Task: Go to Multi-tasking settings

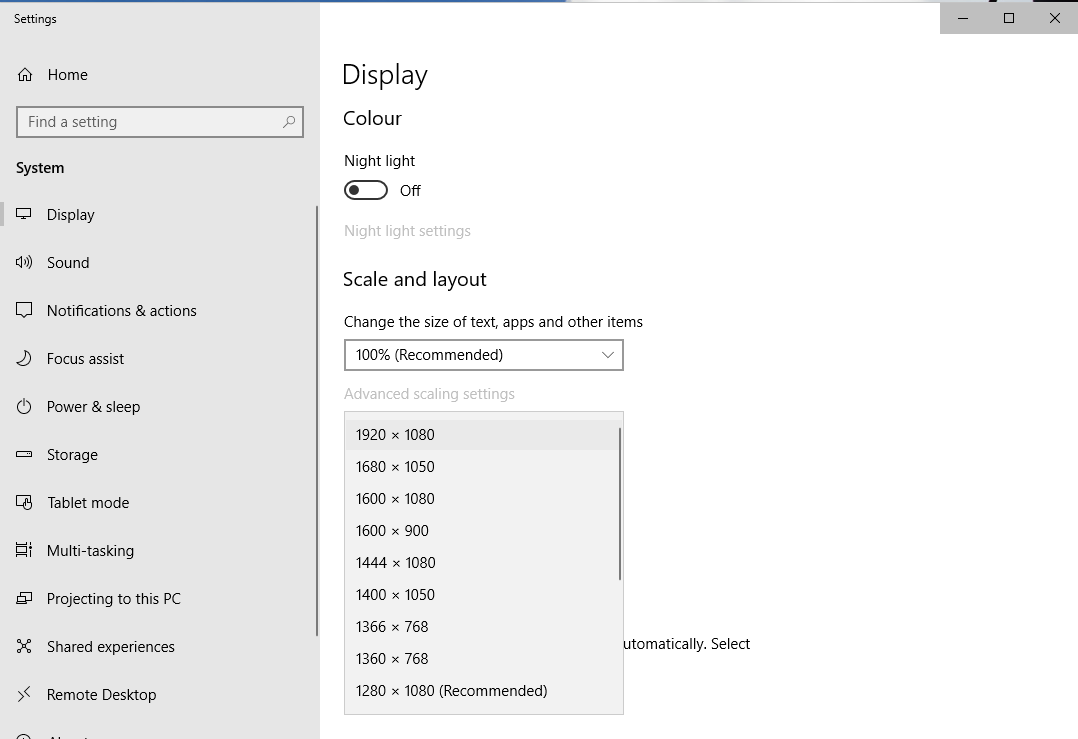Action: click(x=90, y=550)
